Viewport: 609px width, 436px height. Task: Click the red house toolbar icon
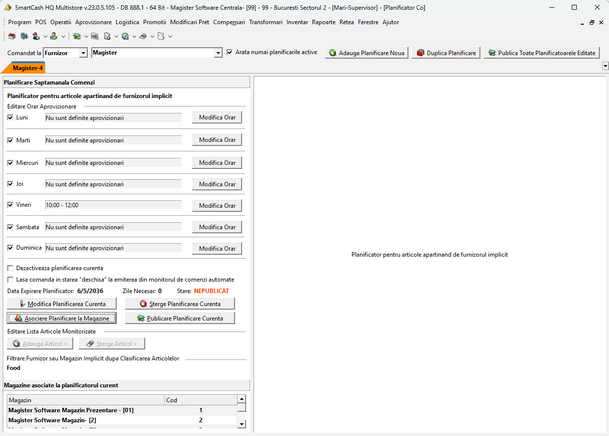(12, 36)
